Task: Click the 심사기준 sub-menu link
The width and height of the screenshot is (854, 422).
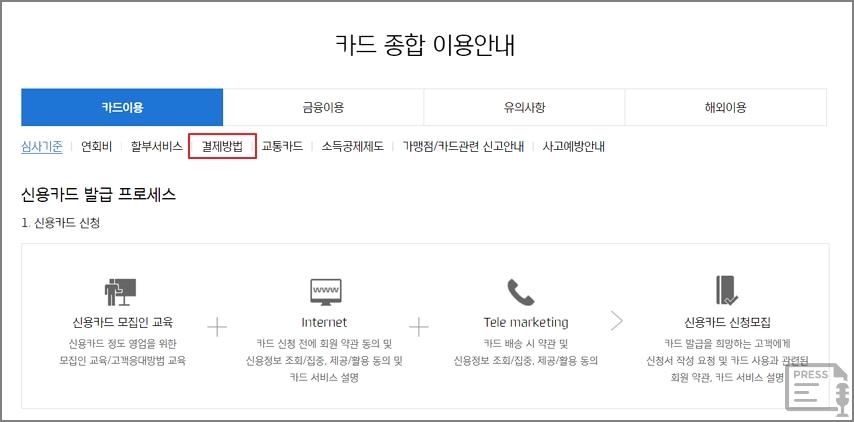Action: pos(42,146)
